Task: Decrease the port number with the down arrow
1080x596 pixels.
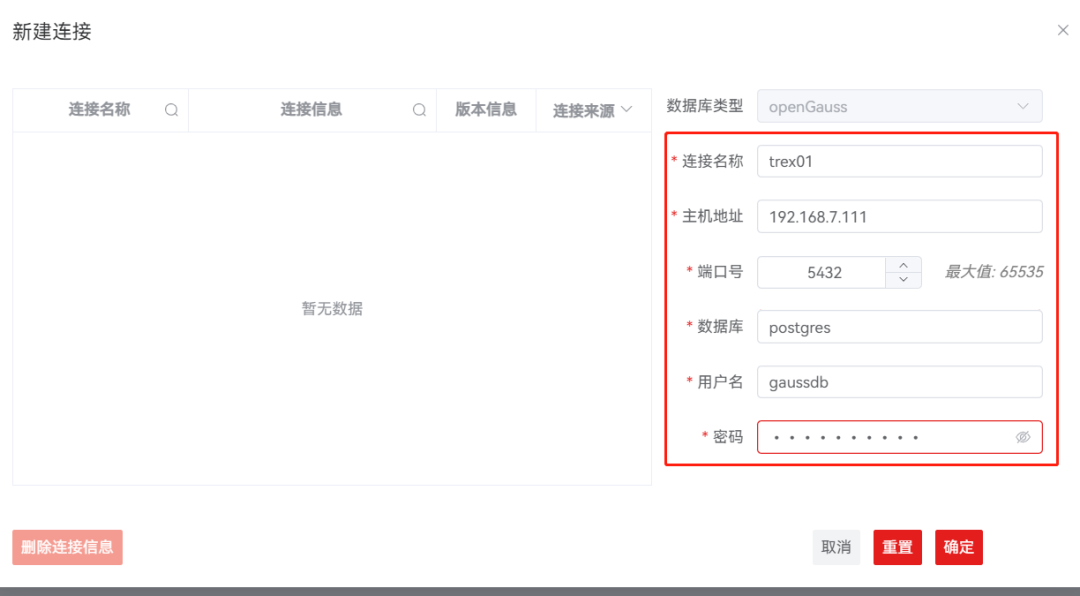Action: coord(903,278)
